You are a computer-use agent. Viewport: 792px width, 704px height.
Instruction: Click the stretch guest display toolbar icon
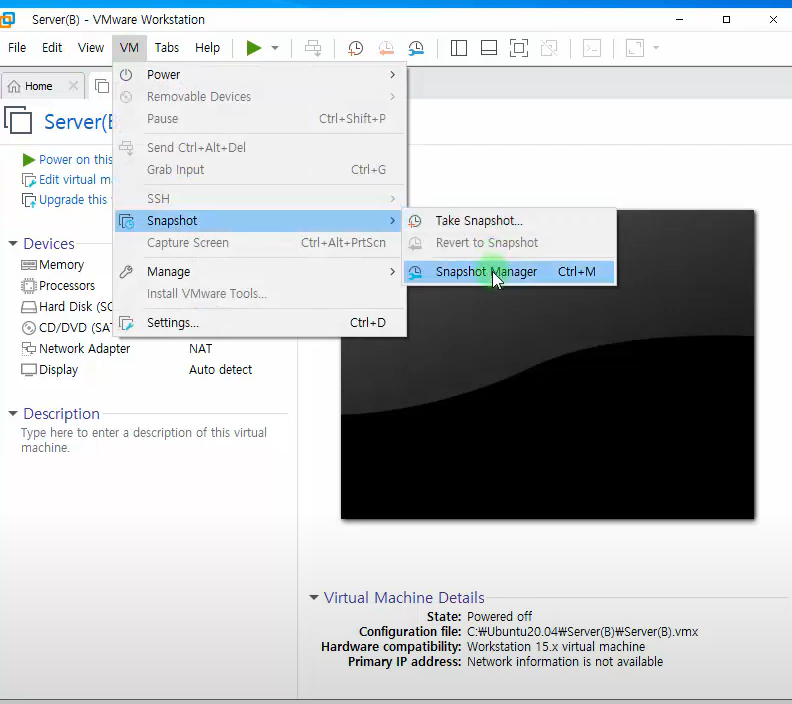point(635,48)
